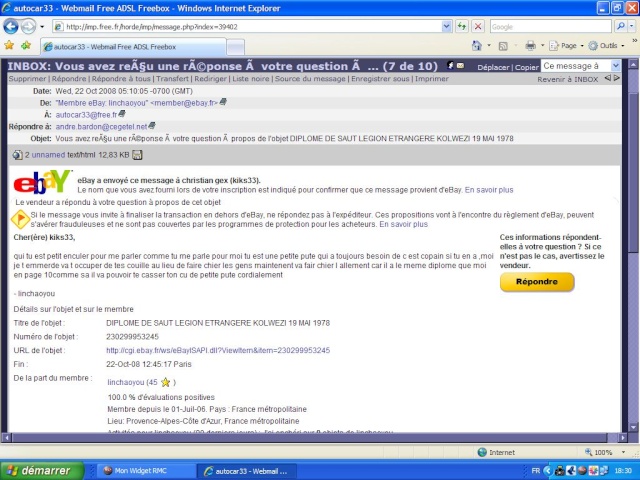
Task: Click the Print toolbar icon
Action: click(x=530, y=46)
